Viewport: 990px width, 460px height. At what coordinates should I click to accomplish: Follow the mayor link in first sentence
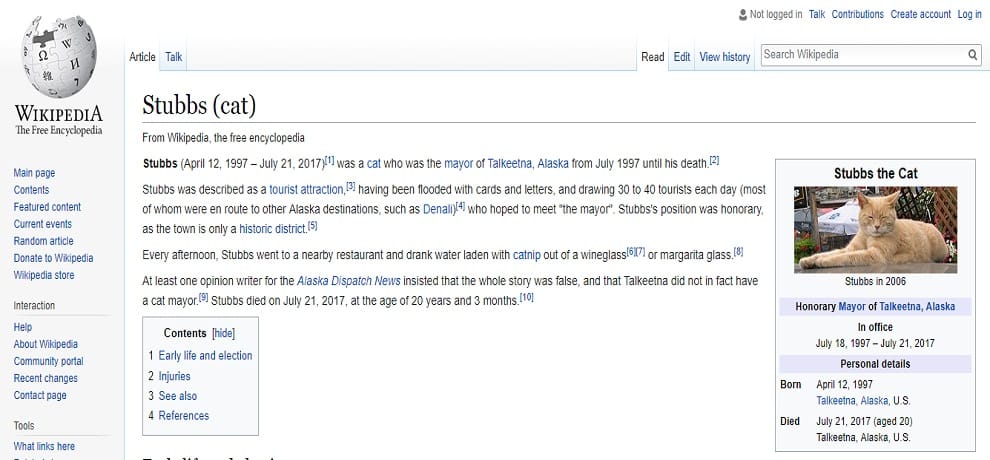click(458, 164)
